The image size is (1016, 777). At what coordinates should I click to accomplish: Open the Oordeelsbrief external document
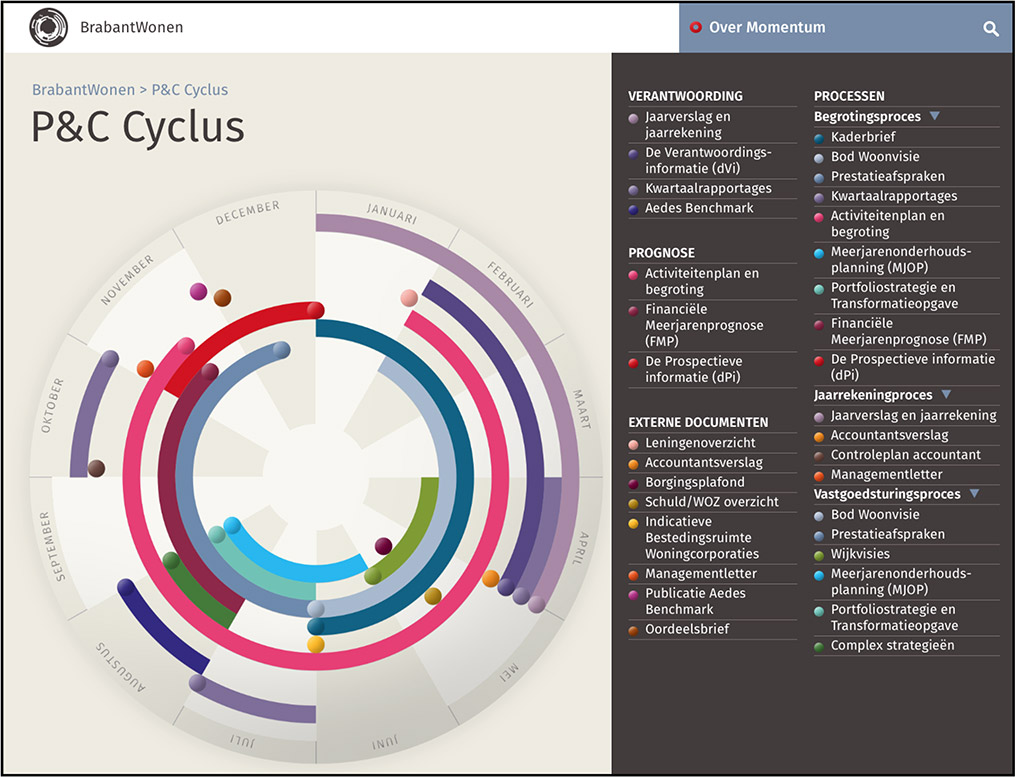point(687,629)
